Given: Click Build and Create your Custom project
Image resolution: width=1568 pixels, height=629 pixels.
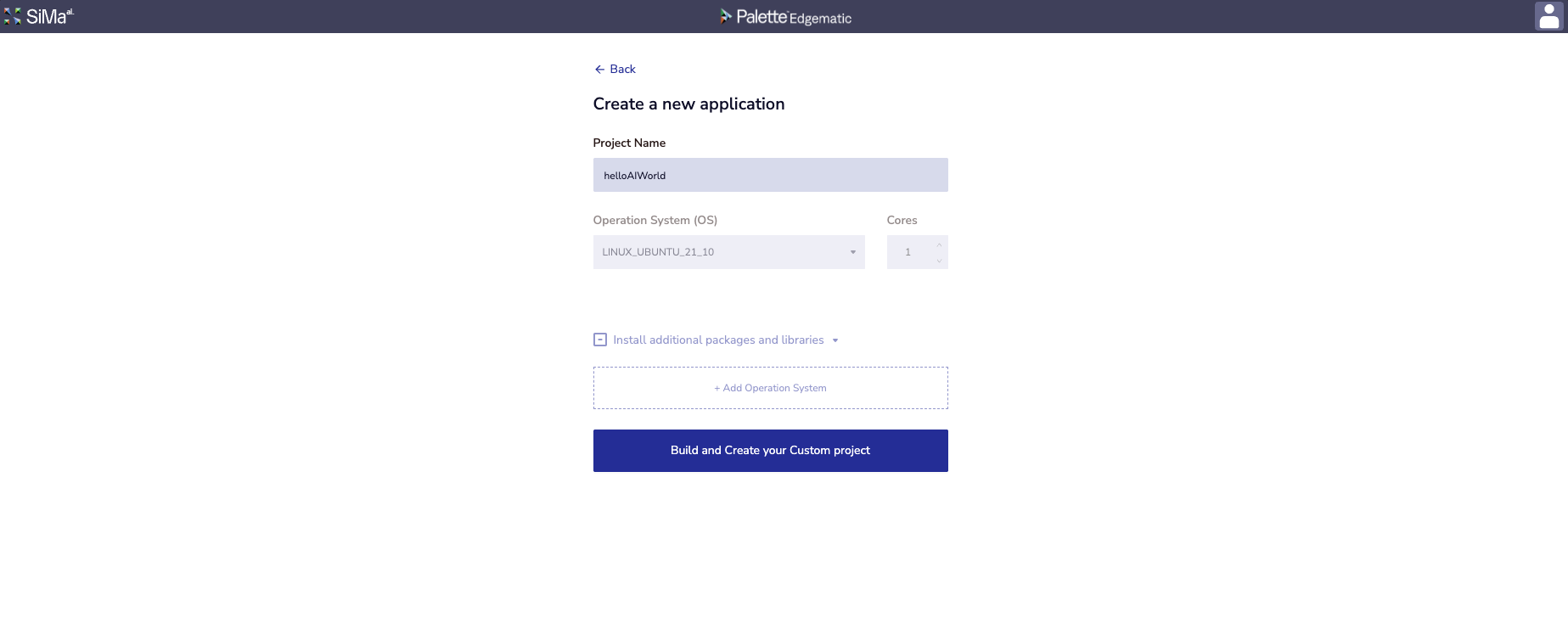Looking at the screenshot, I should pos(770,451).
